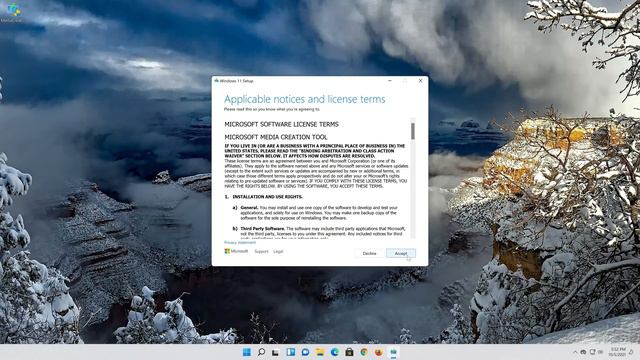Open File Explorer from the taskbar
This screenshot has width=640, height=360.
point(320,352)
